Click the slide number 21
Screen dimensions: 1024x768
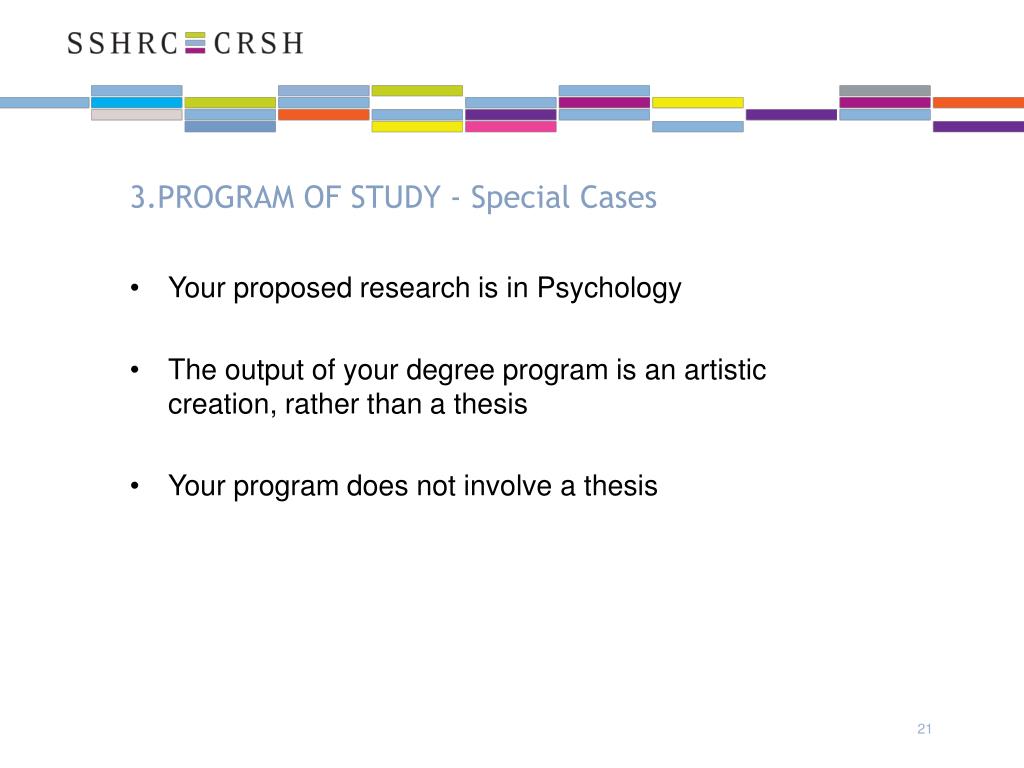pyautogui.click(x=924, y=729)
